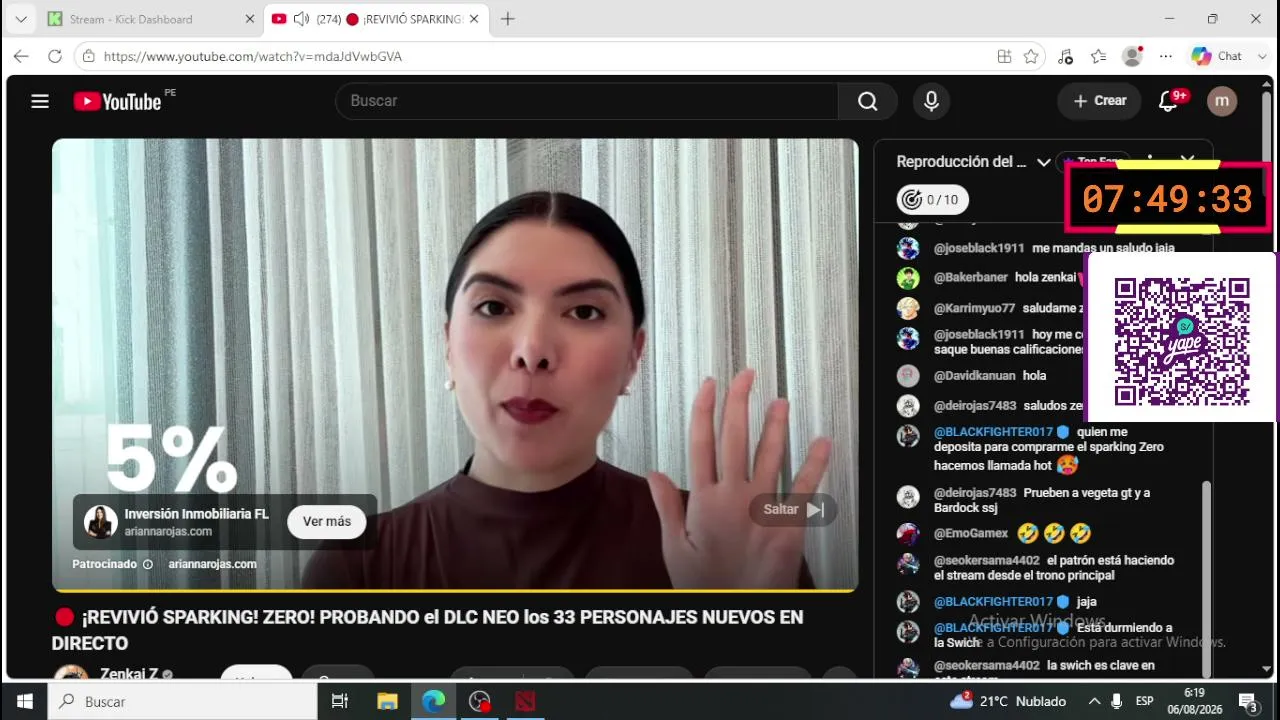Screen dimensions: 1280x720
Task: Open browser settings and more menu
Action: pyautogui.click(x=1165, y=57)
